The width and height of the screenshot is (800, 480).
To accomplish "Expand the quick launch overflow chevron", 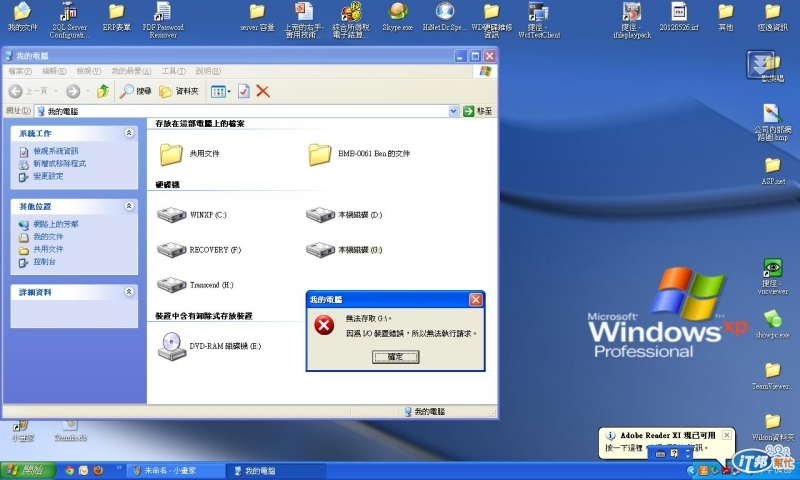I will coord(119,467).
